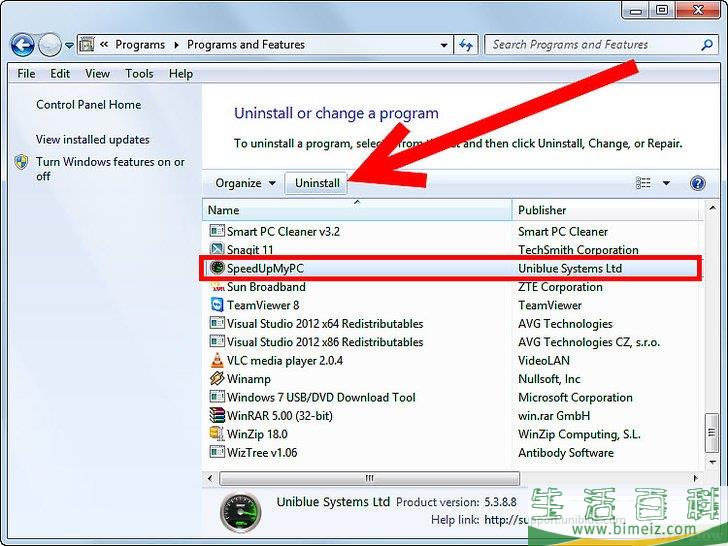Click the WinZip 18.0 icon
The height and width of the screenshot is (546, 728).
pyautogui.click(x=217, y=434)
